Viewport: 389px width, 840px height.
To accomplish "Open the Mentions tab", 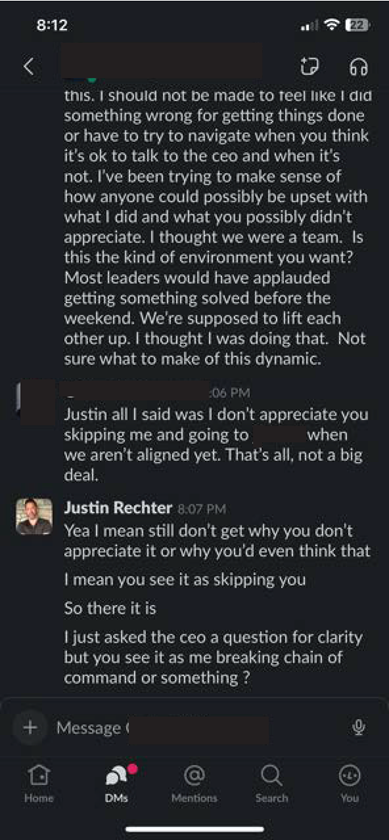I will pos(194,783).
